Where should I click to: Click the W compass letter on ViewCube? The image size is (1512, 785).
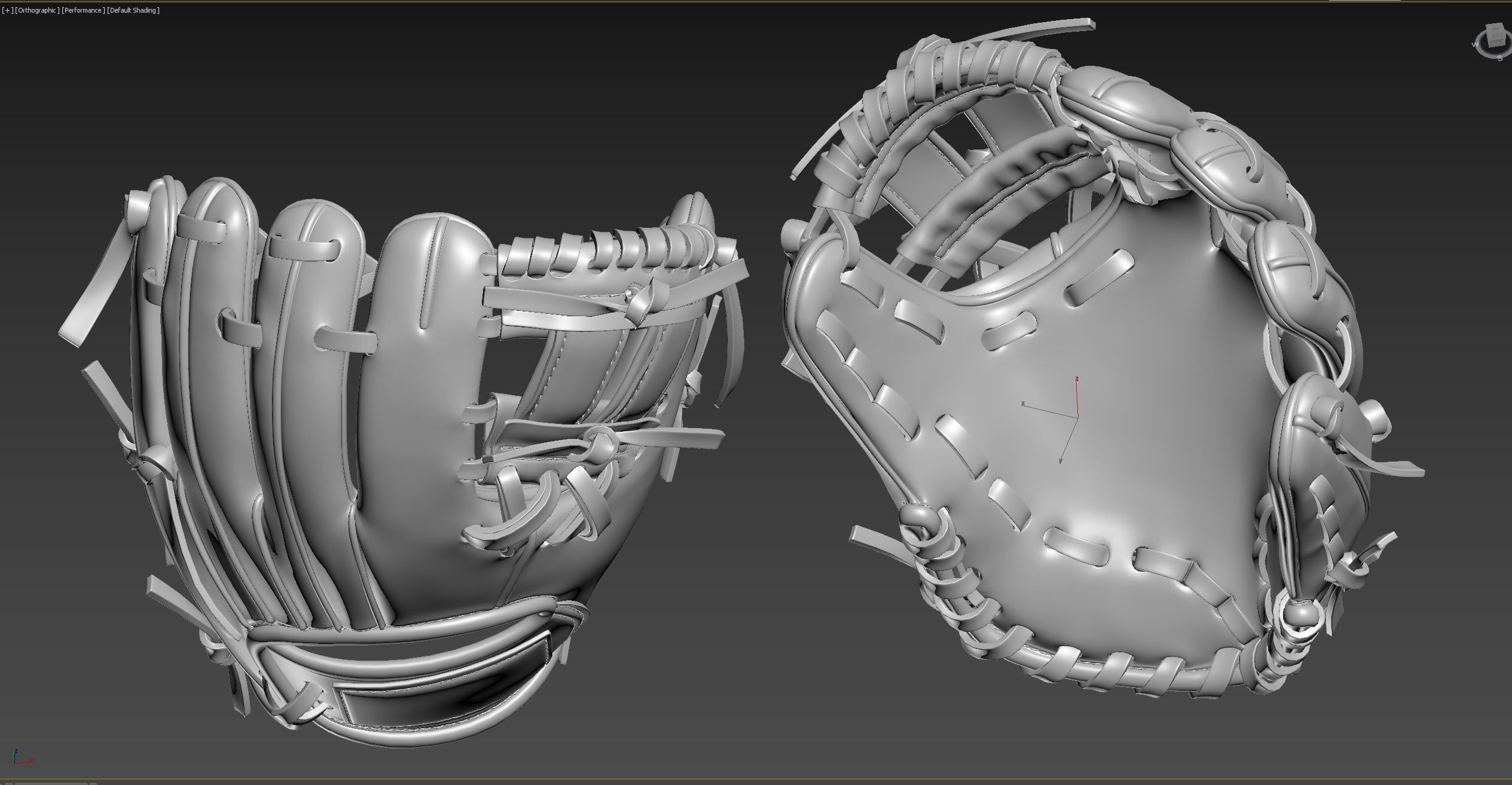pyautogui.click(x=1475, y=45)
